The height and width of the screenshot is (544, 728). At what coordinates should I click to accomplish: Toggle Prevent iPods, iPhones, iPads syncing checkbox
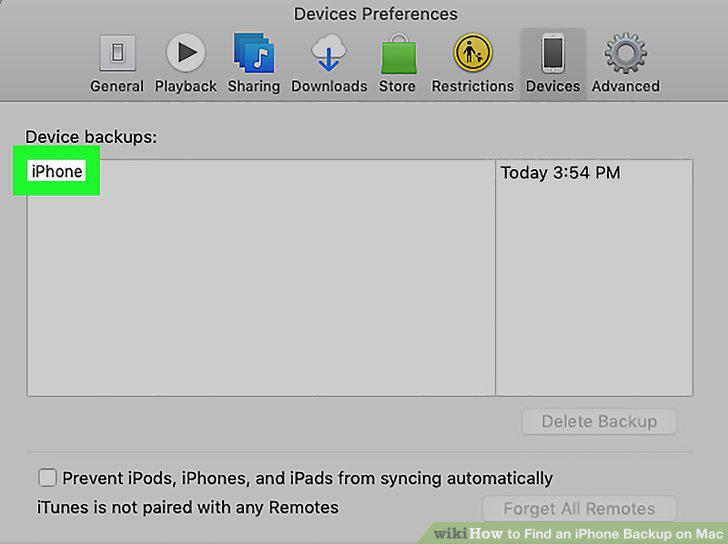pos(47,477)
